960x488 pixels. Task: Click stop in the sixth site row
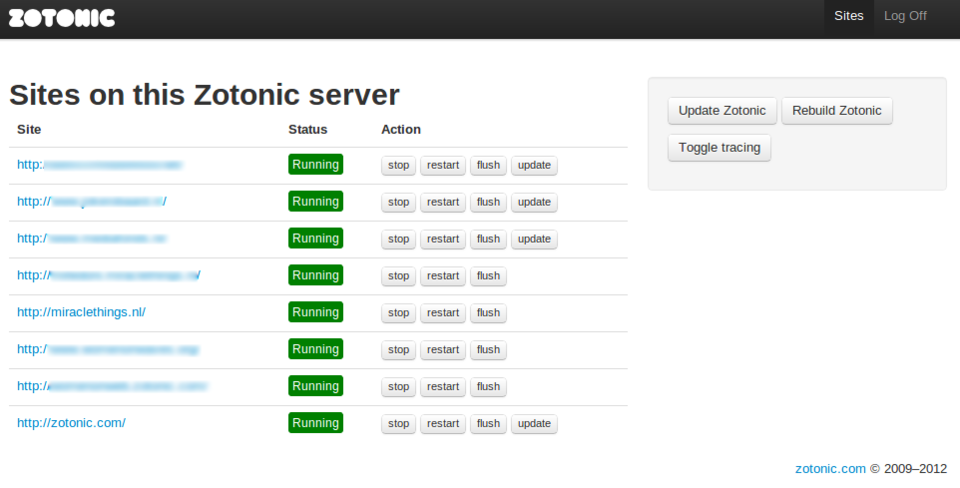tap(399, 350)
